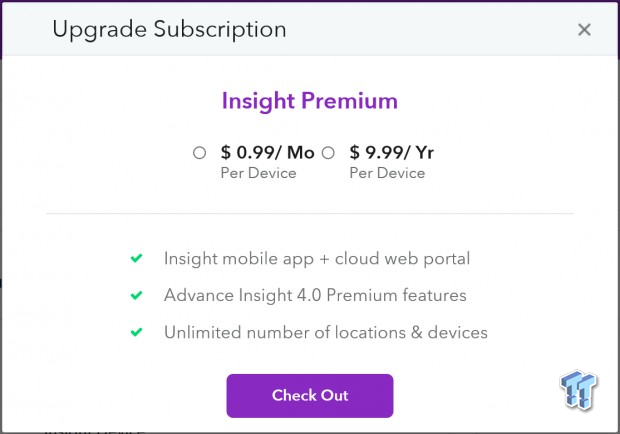The width and height of the screenshot is (620, 434).
Task: Click the $ 9.99/ Yr price label
Action: (391, 153)
